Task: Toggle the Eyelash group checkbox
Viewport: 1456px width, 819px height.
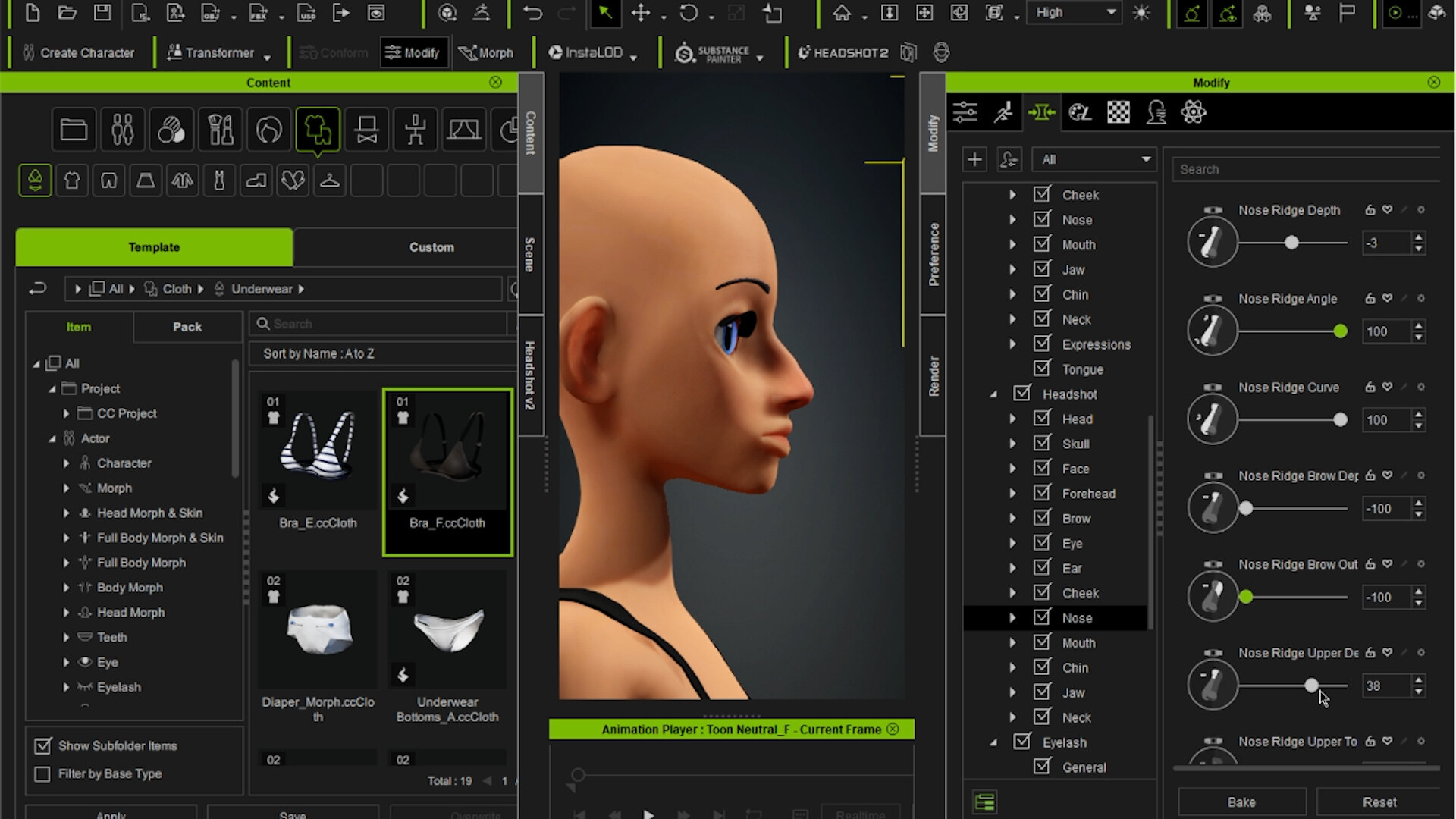Action: point(1022,742)
